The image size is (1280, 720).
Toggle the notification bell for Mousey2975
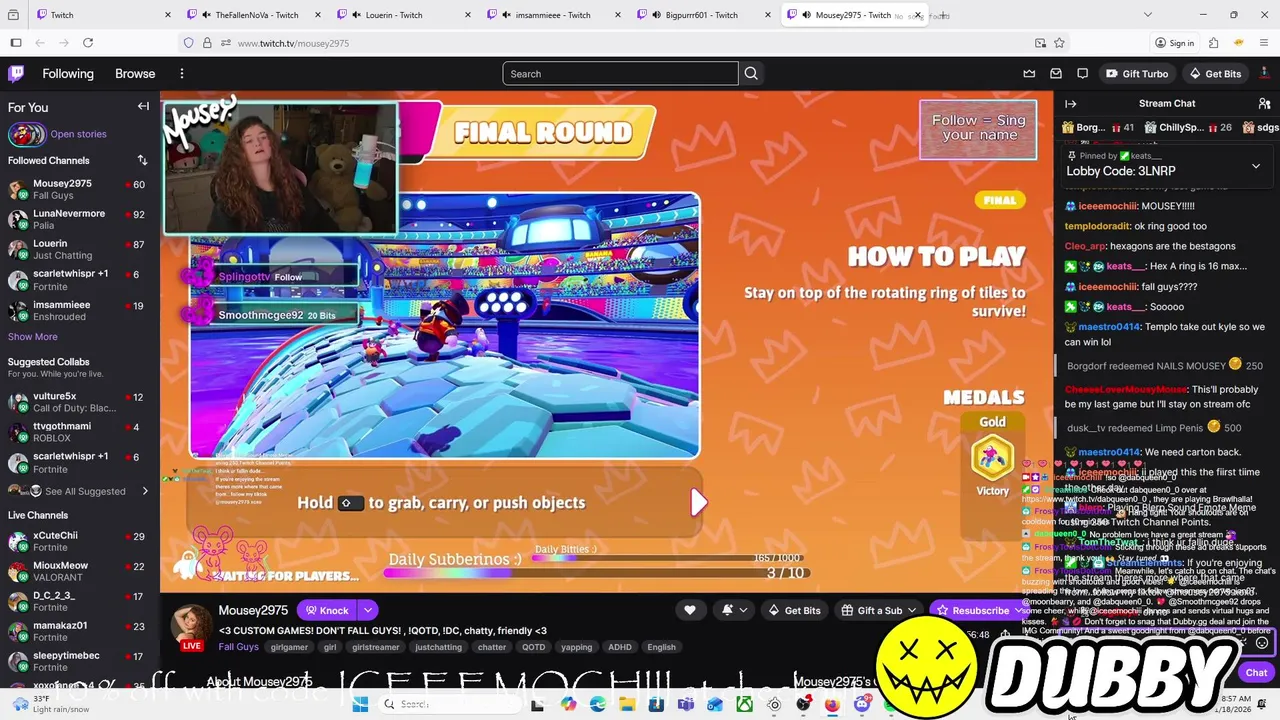click(x=732, y=610)
